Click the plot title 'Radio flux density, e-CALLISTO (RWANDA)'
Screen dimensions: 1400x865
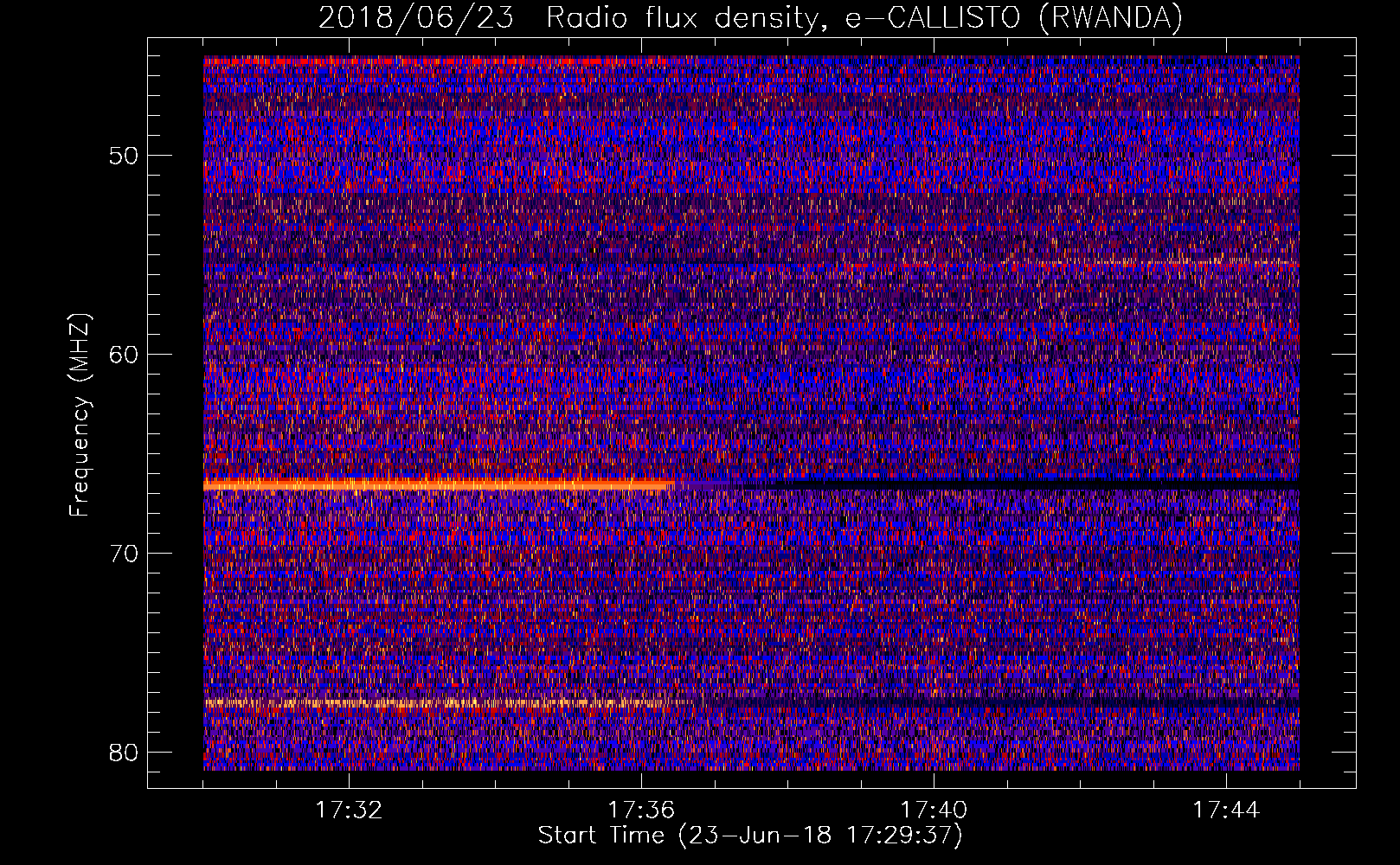(864, 17)
